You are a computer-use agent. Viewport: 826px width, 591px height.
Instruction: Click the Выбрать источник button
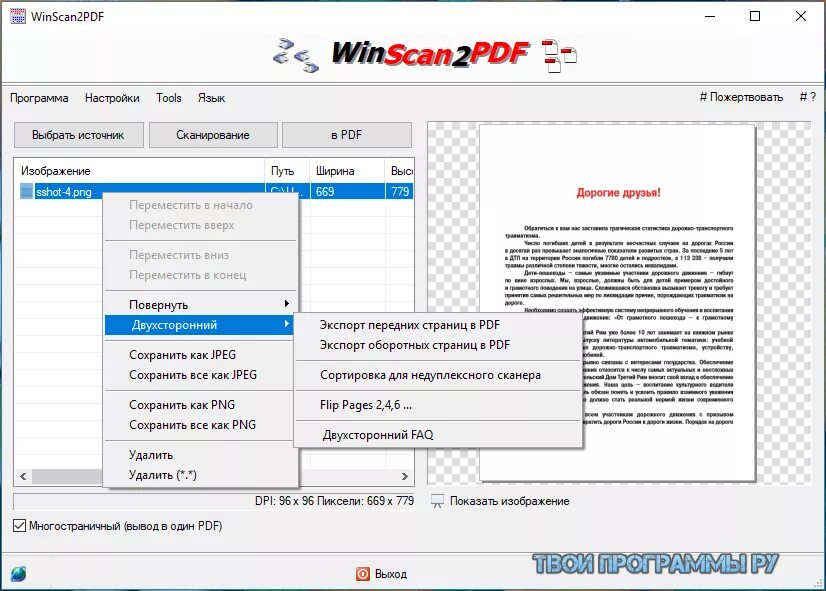(x=78, y=135)
